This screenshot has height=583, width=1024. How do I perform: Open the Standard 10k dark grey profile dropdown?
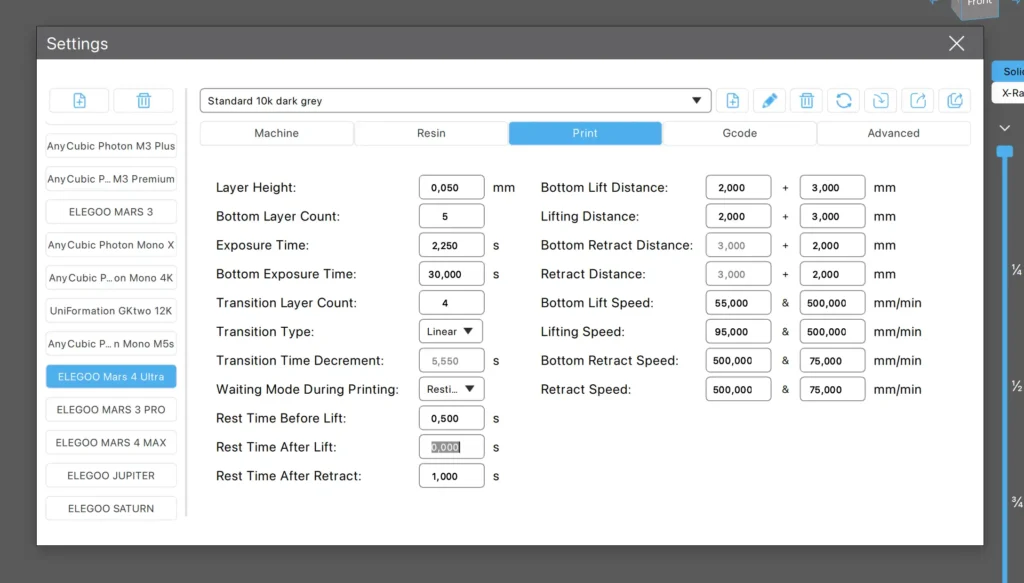coord(455,101)
